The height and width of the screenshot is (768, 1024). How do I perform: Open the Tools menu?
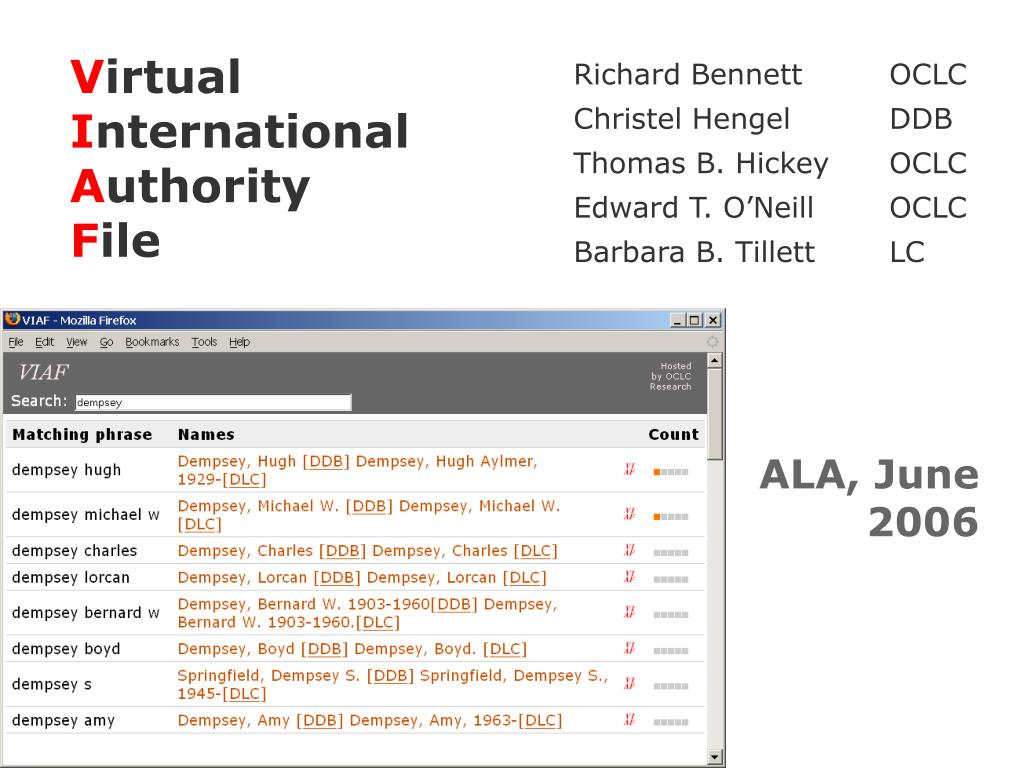coord(204,342)
